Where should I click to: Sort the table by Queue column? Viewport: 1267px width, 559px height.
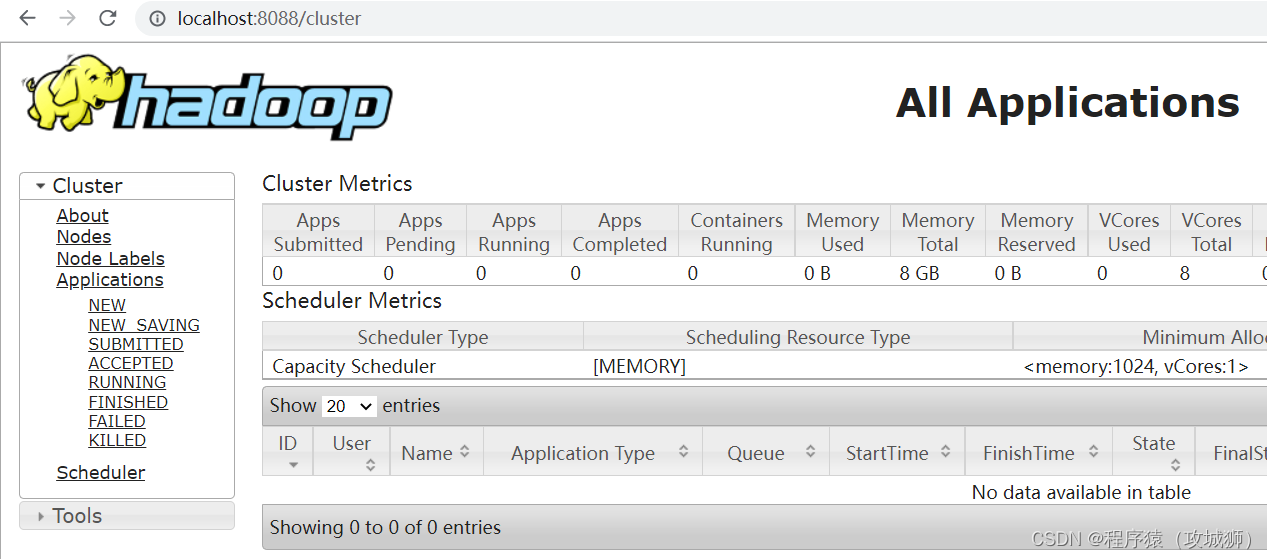(767, 452)
